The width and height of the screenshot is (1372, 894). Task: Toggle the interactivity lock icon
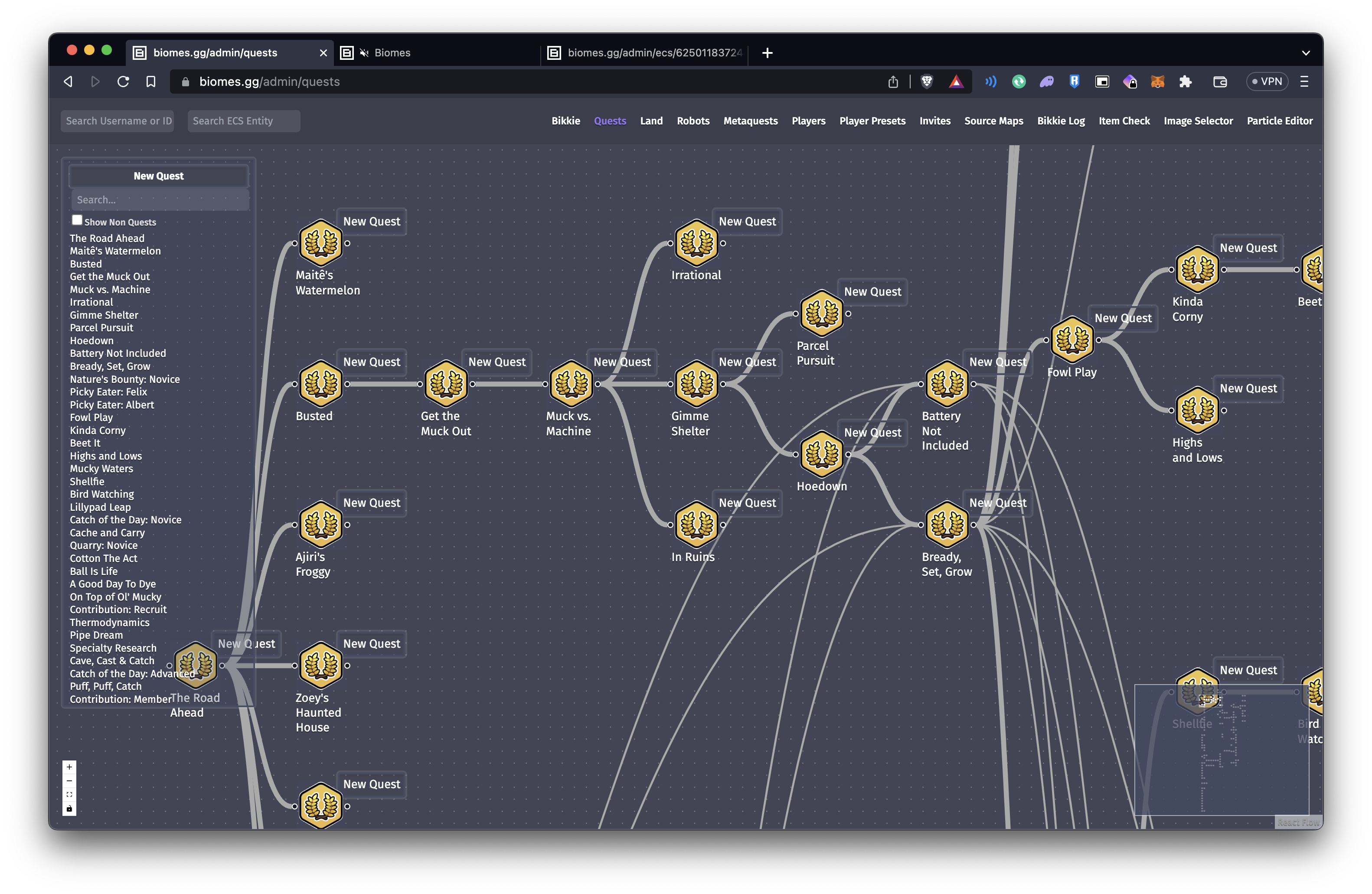tap(69, 809)
